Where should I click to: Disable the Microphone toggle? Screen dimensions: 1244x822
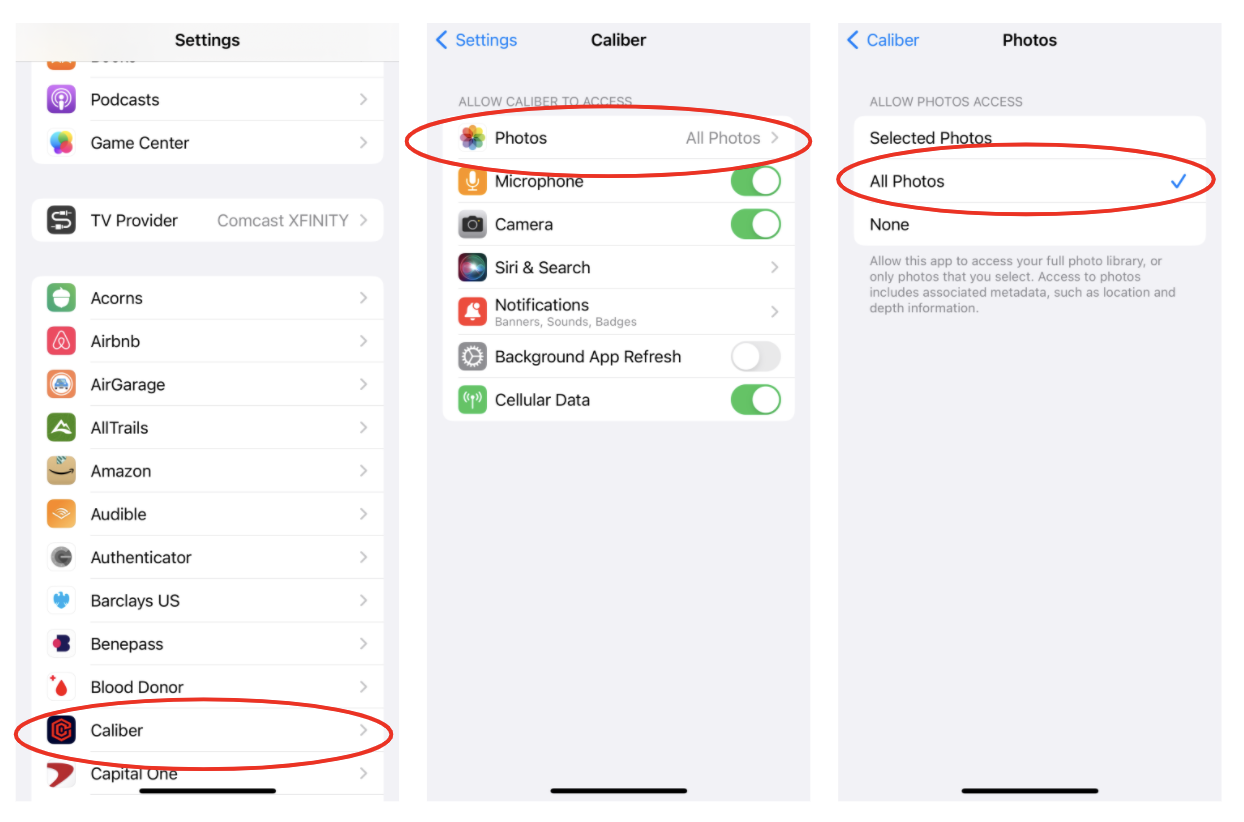(756, 181)
